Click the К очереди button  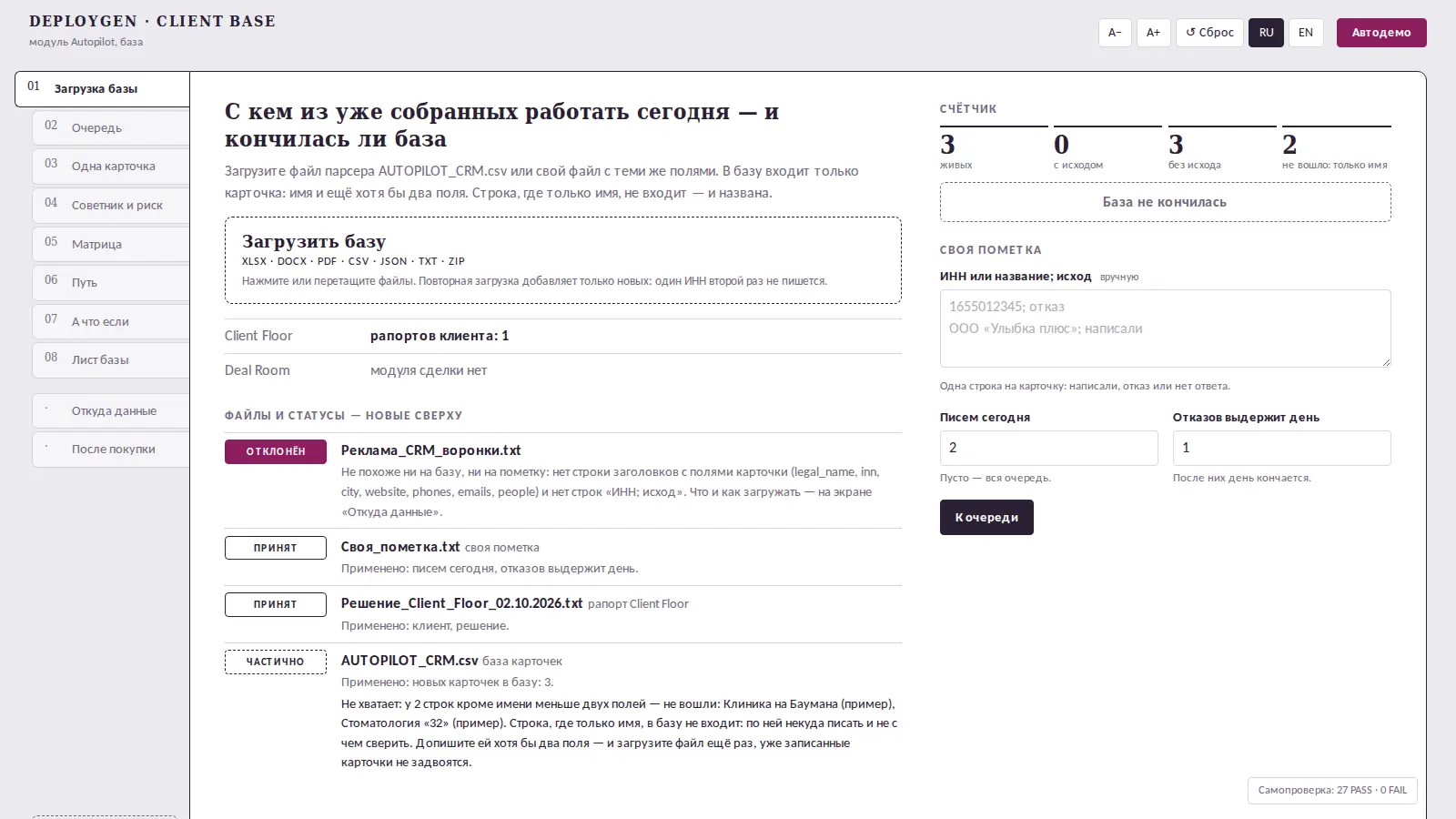point(986,517)
